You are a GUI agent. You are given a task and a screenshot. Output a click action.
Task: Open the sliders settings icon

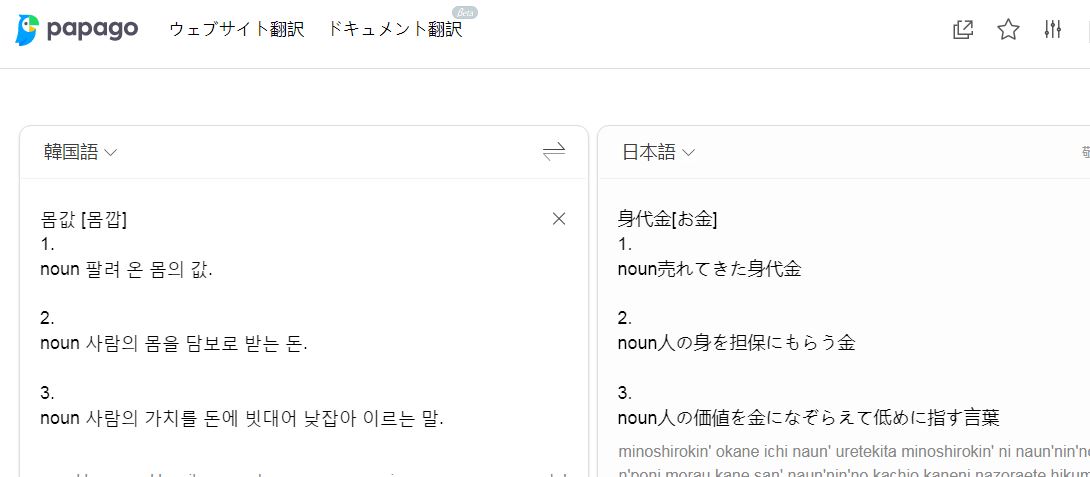point(1052,30)
